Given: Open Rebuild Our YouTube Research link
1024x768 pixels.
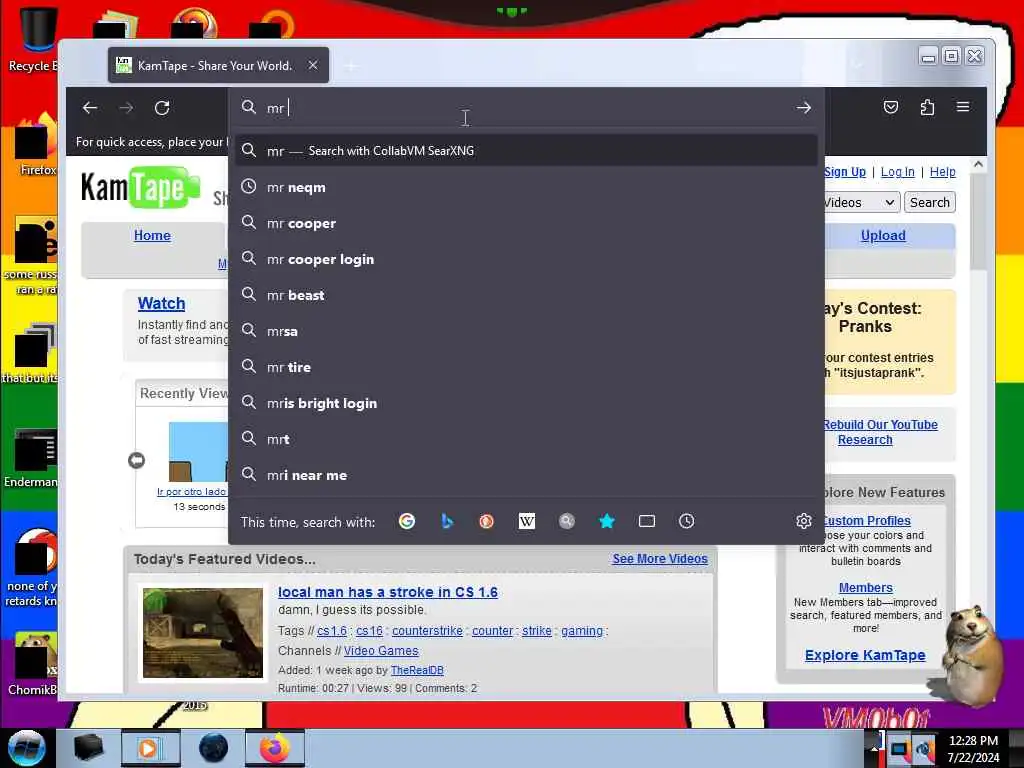Looking at the screenshot, I should click(880, 432).
